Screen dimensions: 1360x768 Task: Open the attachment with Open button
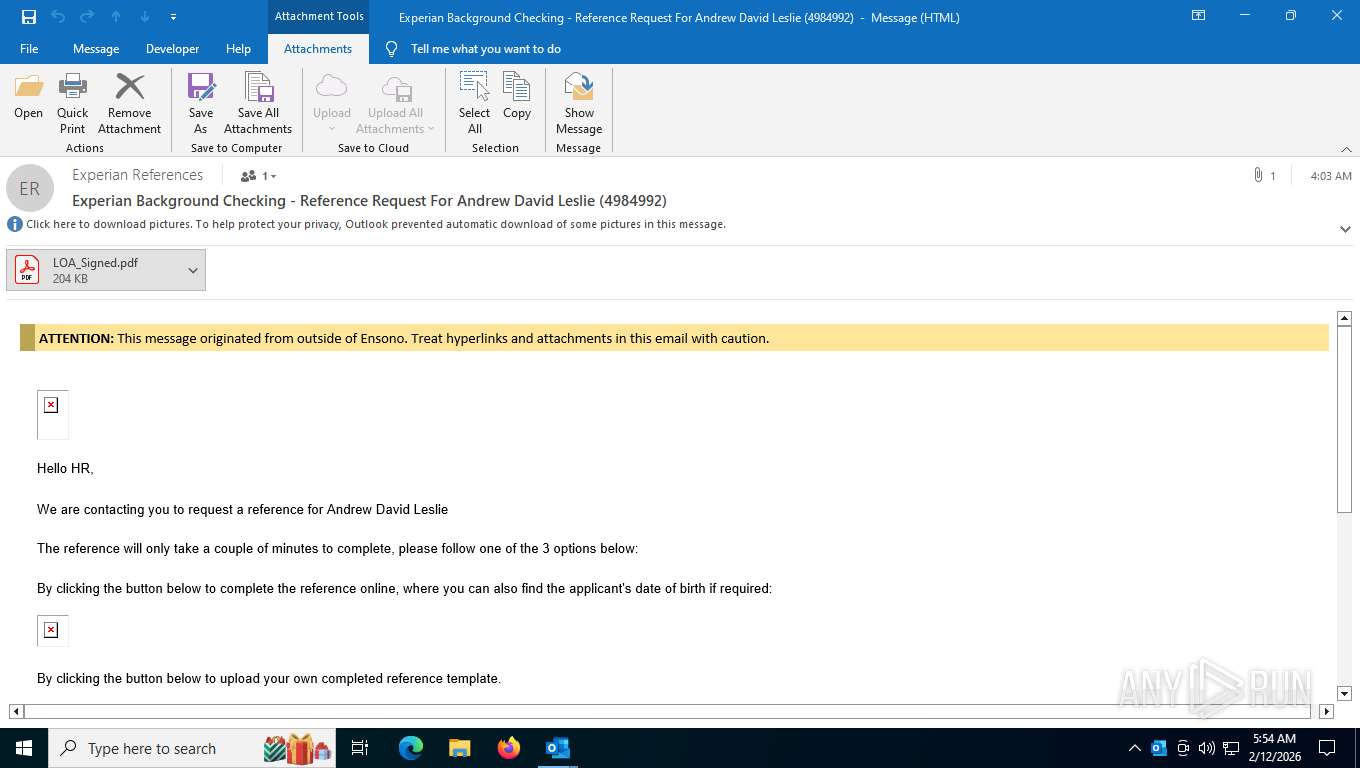28,97
